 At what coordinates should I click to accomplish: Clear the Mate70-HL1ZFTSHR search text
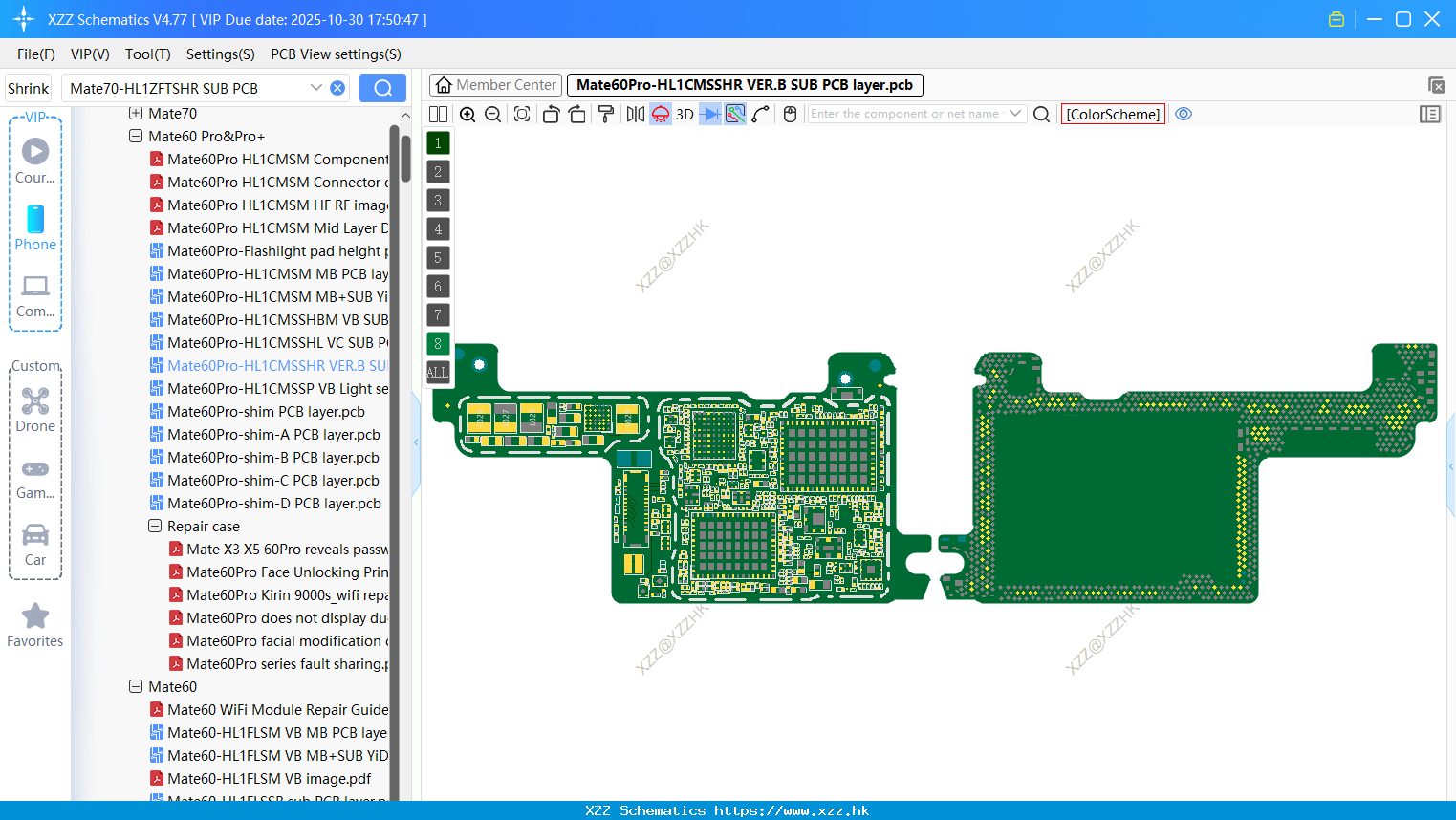pyautogui.click(x=337, y=88)
